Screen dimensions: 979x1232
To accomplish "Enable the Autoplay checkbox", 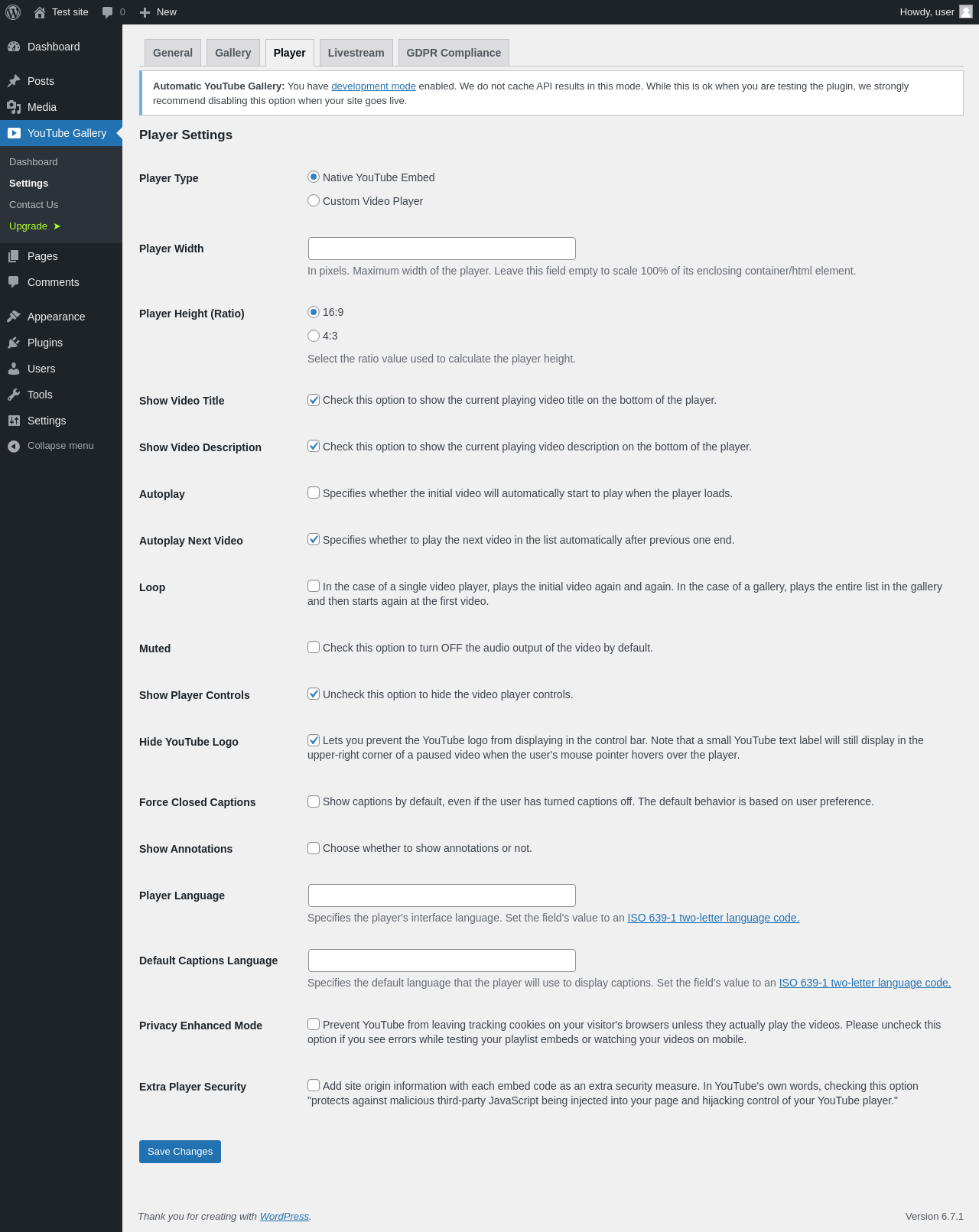I will 314,492.
